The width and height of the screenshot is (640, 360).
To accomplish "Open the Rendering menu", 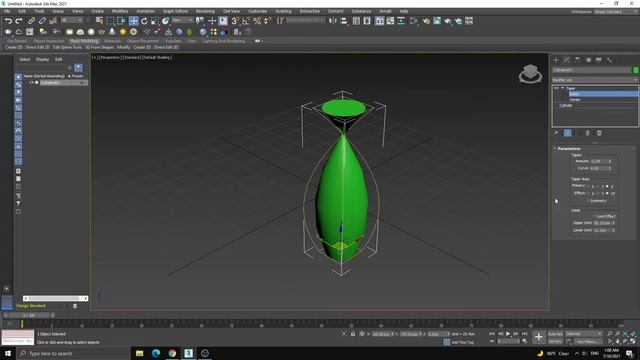I will [x=205, y=11].
